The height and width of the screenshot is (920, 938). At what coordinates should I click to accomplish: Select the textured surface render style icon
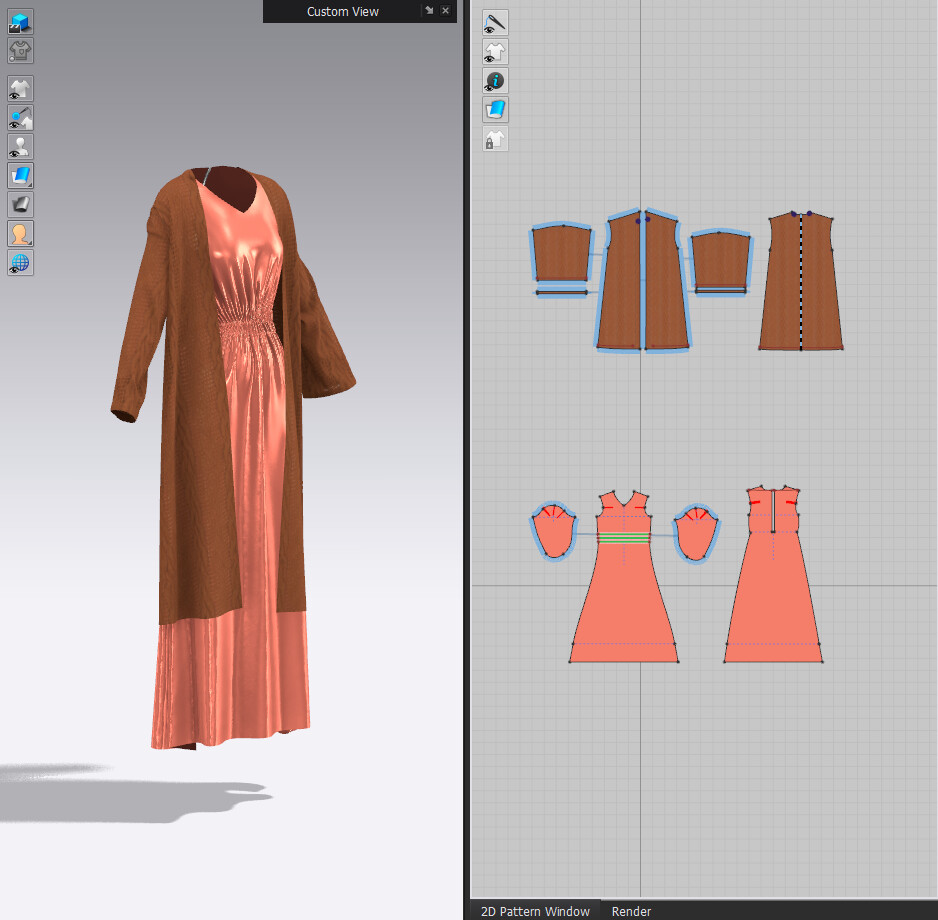click(x=20, y=175)
